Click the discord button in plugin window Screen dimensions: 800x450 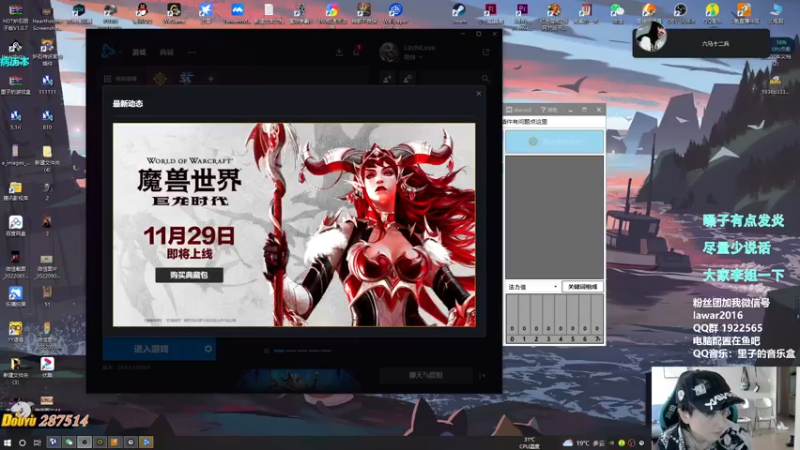tap(518, 110)
